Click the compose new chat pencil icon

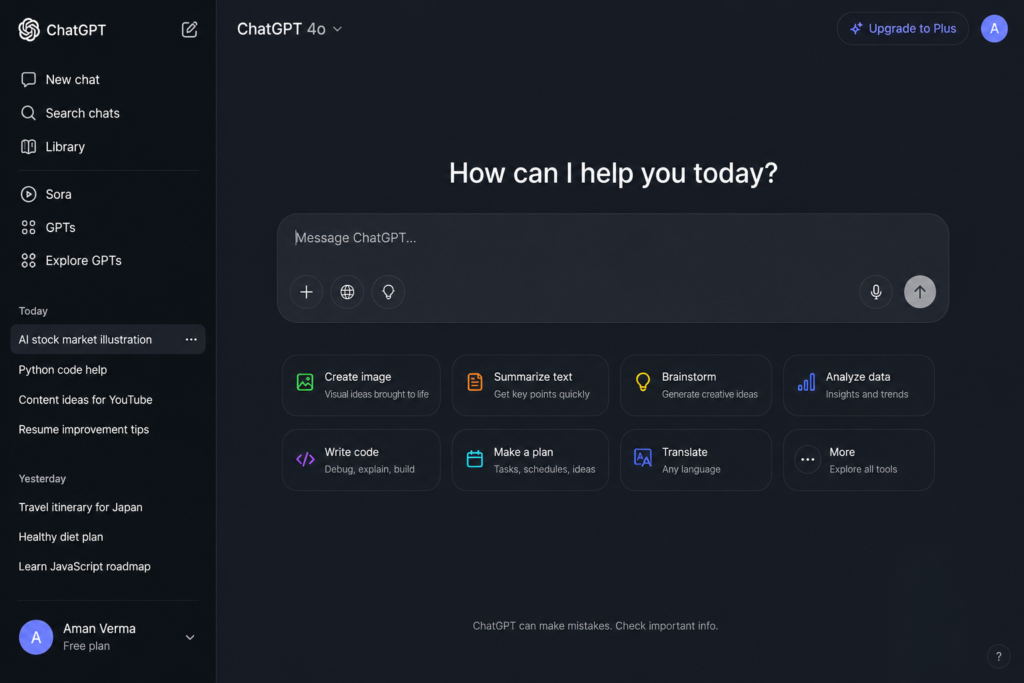coord(189,29)
